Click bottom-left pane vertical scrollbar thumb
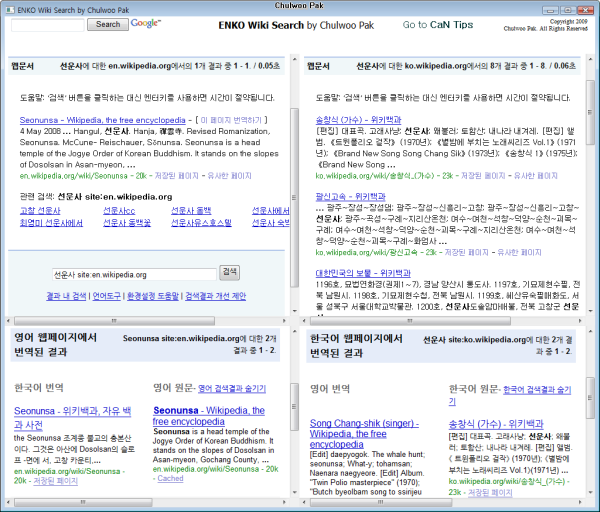The width and height of the screenshot is (600, 512). pyautogui.click(x=294, y=406)
